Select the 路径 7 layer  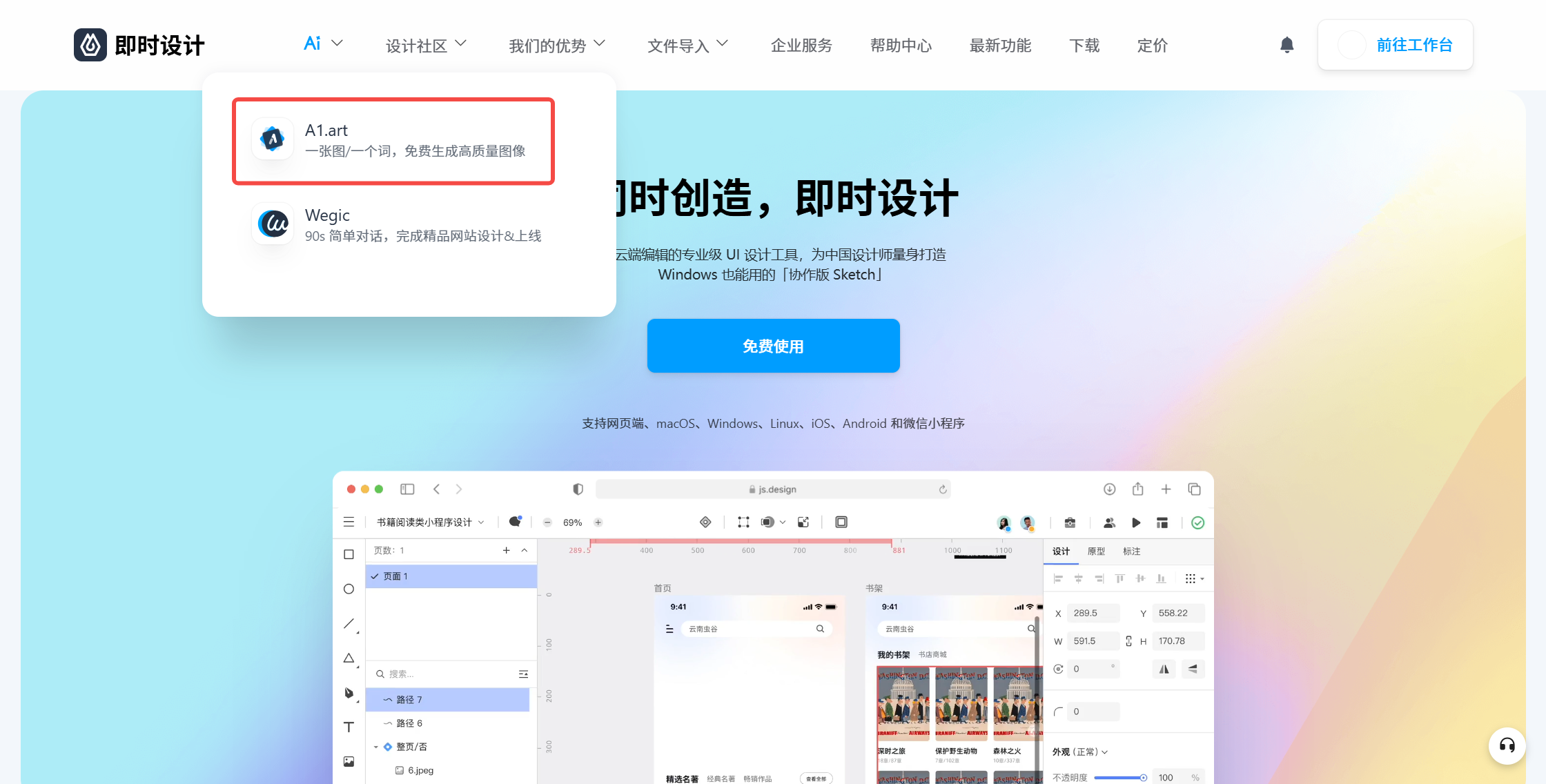447,700
